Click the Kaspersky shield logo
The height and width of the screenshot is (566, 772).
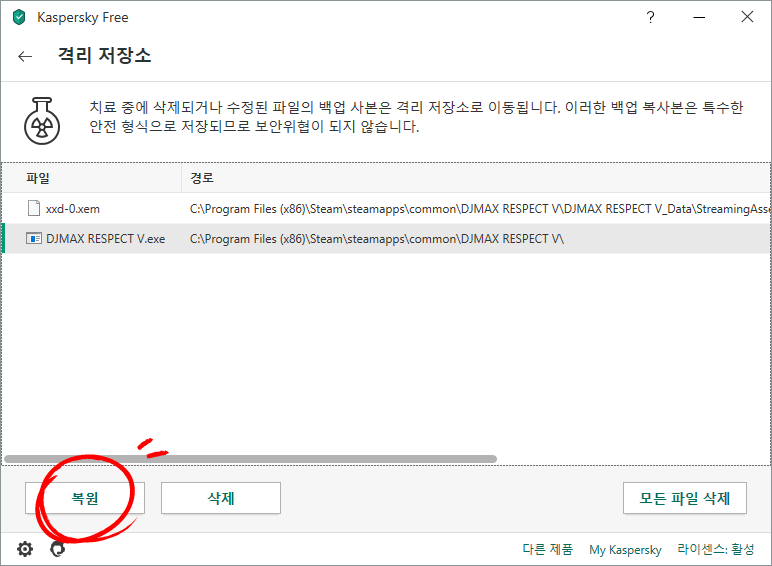[19, 17]
